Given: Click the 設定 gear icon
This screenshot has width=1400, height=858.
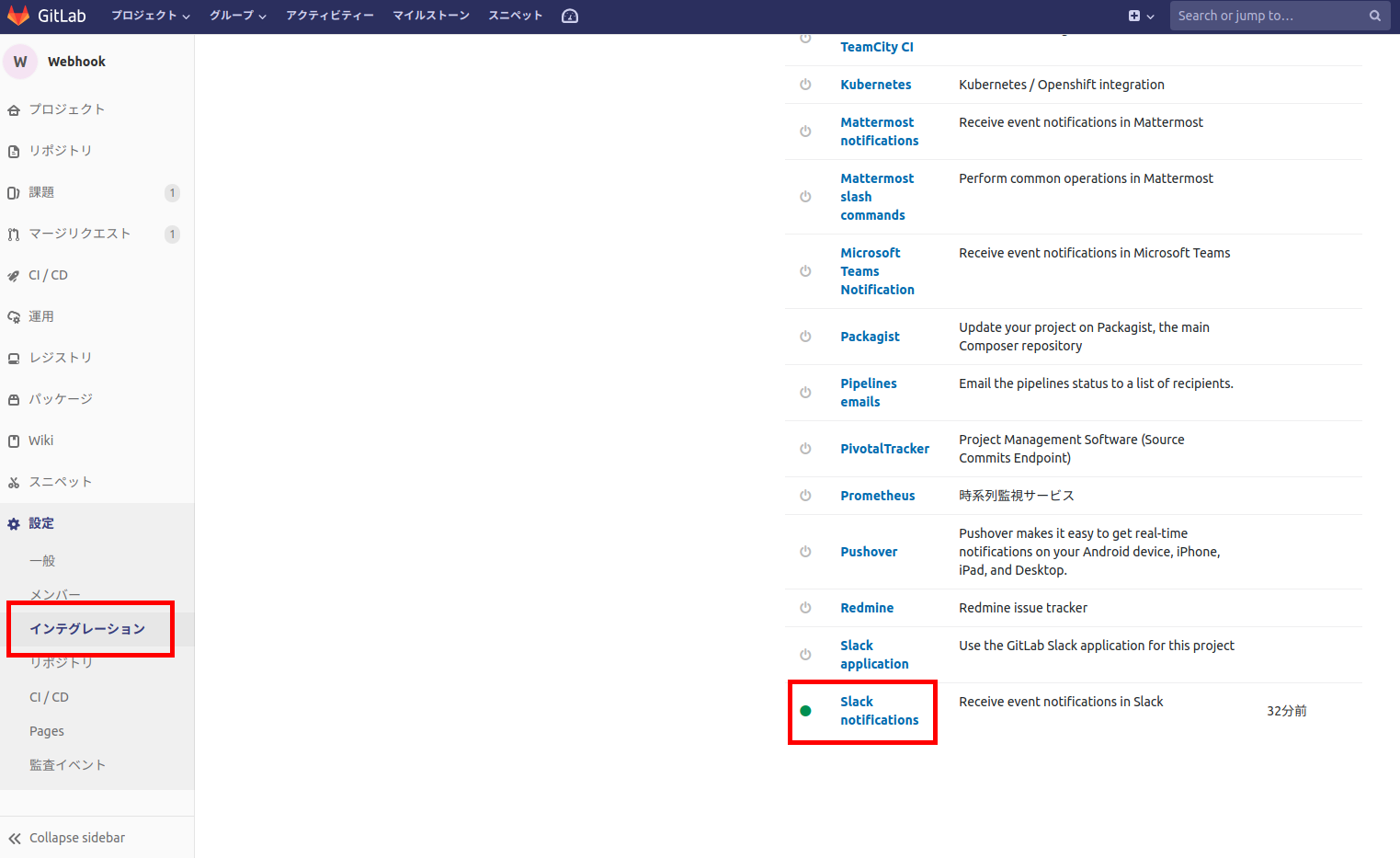Looking at the screenshot, I should pyautogui.click(x=14, y=522).
